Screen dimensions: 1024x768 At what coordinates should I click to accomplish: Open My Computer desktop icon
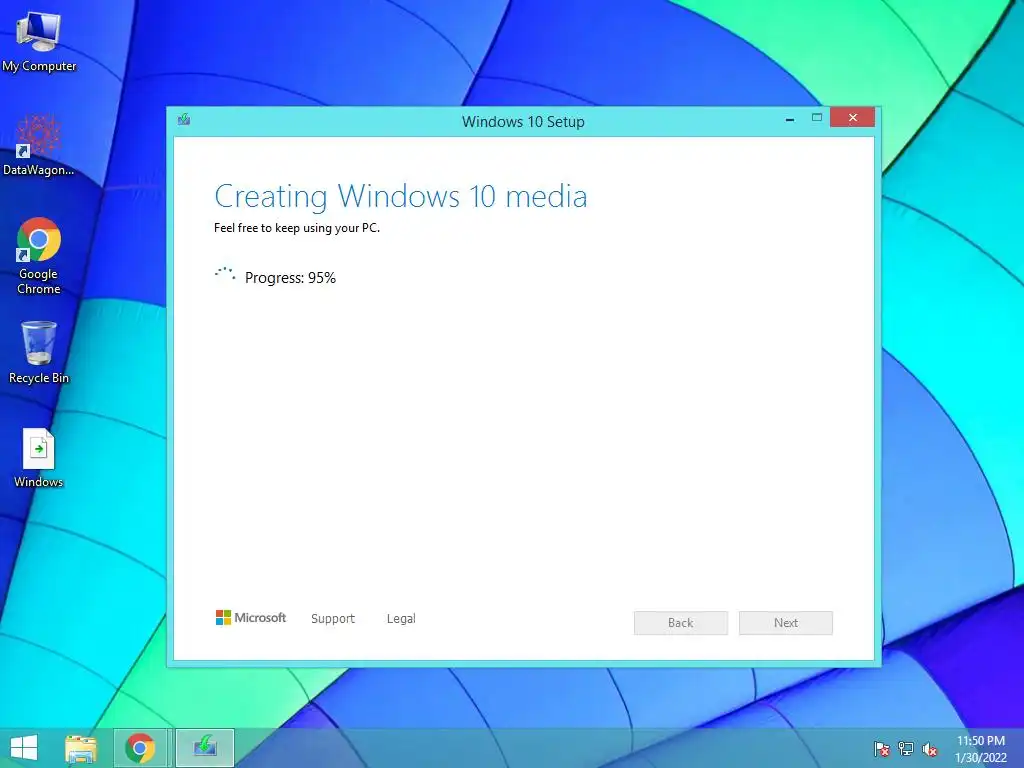[39, 42]
